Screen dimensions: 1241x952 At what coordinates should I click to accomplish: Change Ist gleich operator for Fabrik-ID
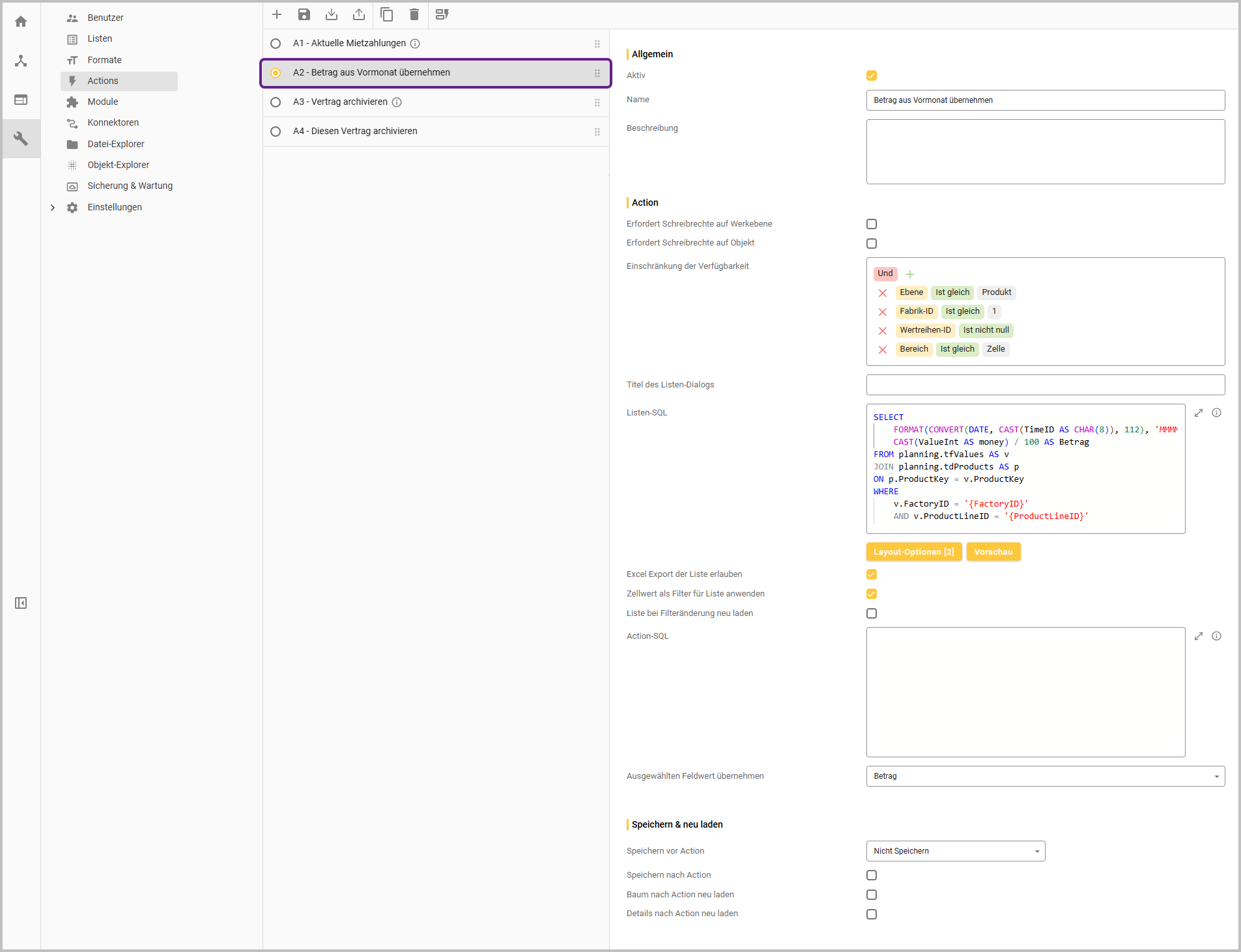coord(962,311)
